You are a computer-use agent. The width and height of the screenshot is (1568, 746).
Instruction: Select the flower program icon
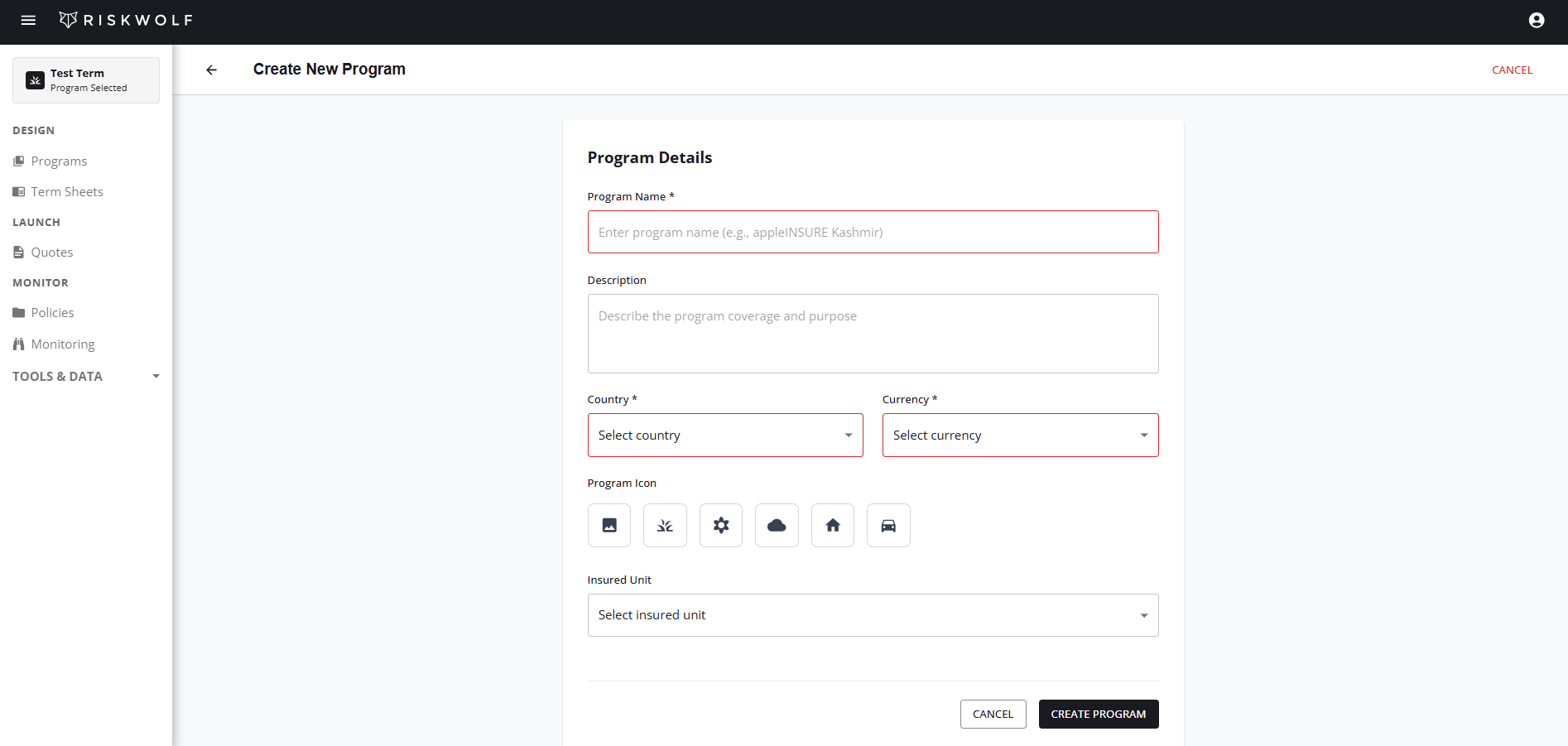(x=720, y=525)
